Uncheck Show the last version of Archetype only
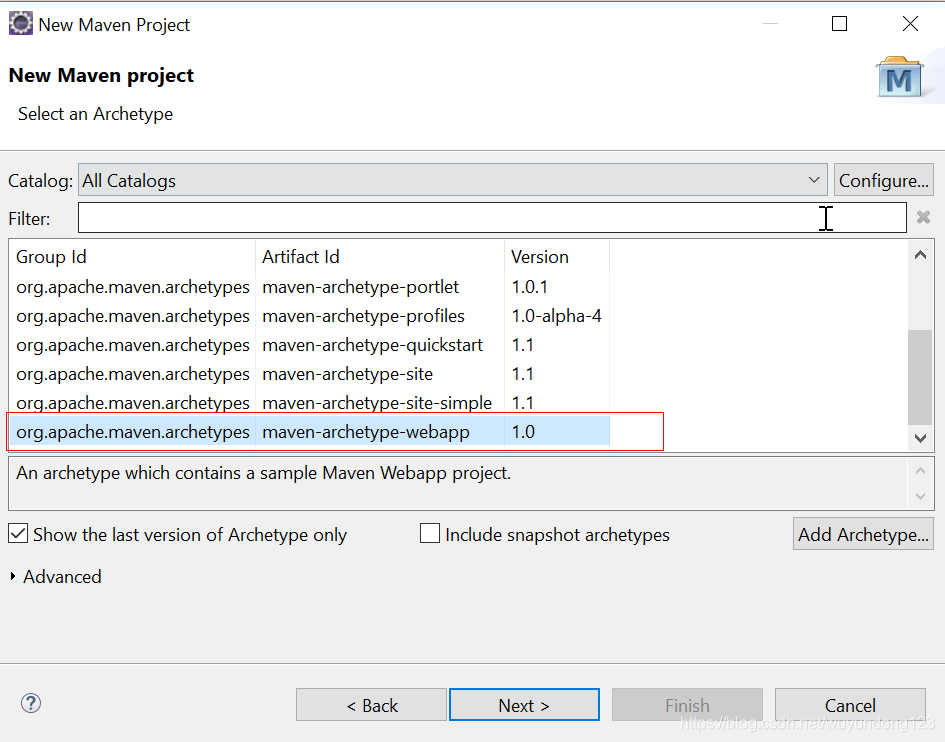This screenshot has height=742, width=945. (18, 534)
